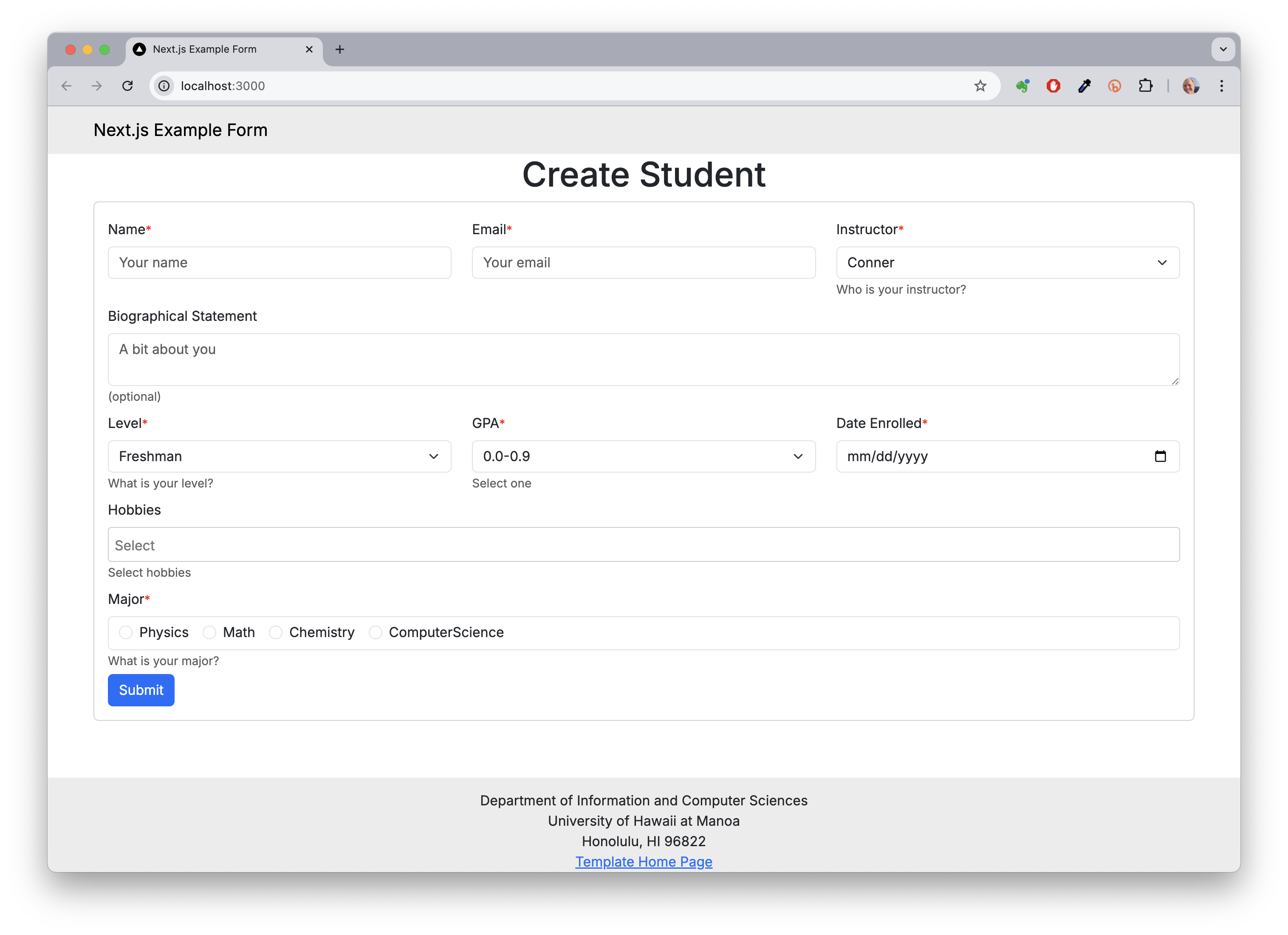Click the eyedropper color picker extension
1288x935 pixels.
tap(1084, 86)
